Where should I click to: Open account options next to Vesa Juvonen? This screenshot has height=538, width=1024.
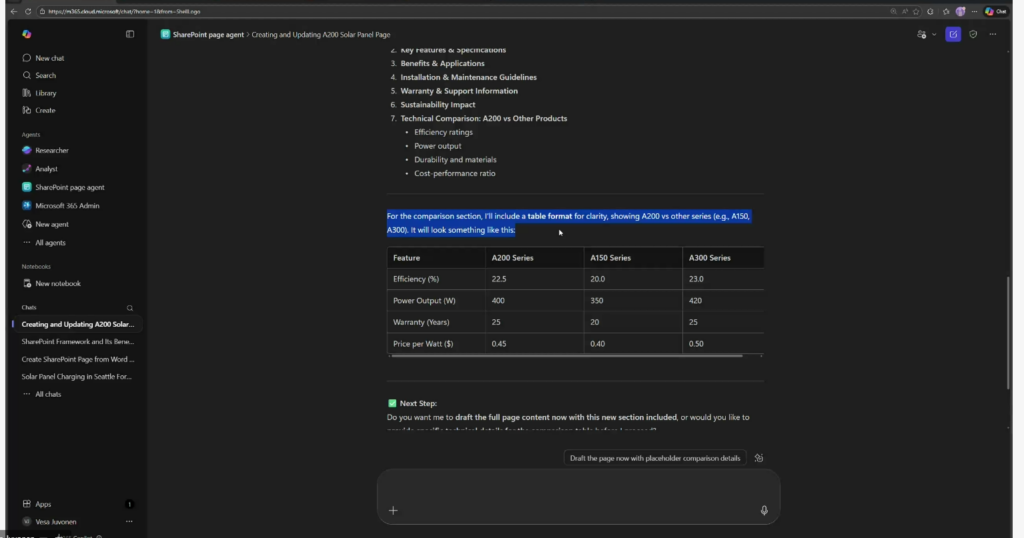click(129, 521)
